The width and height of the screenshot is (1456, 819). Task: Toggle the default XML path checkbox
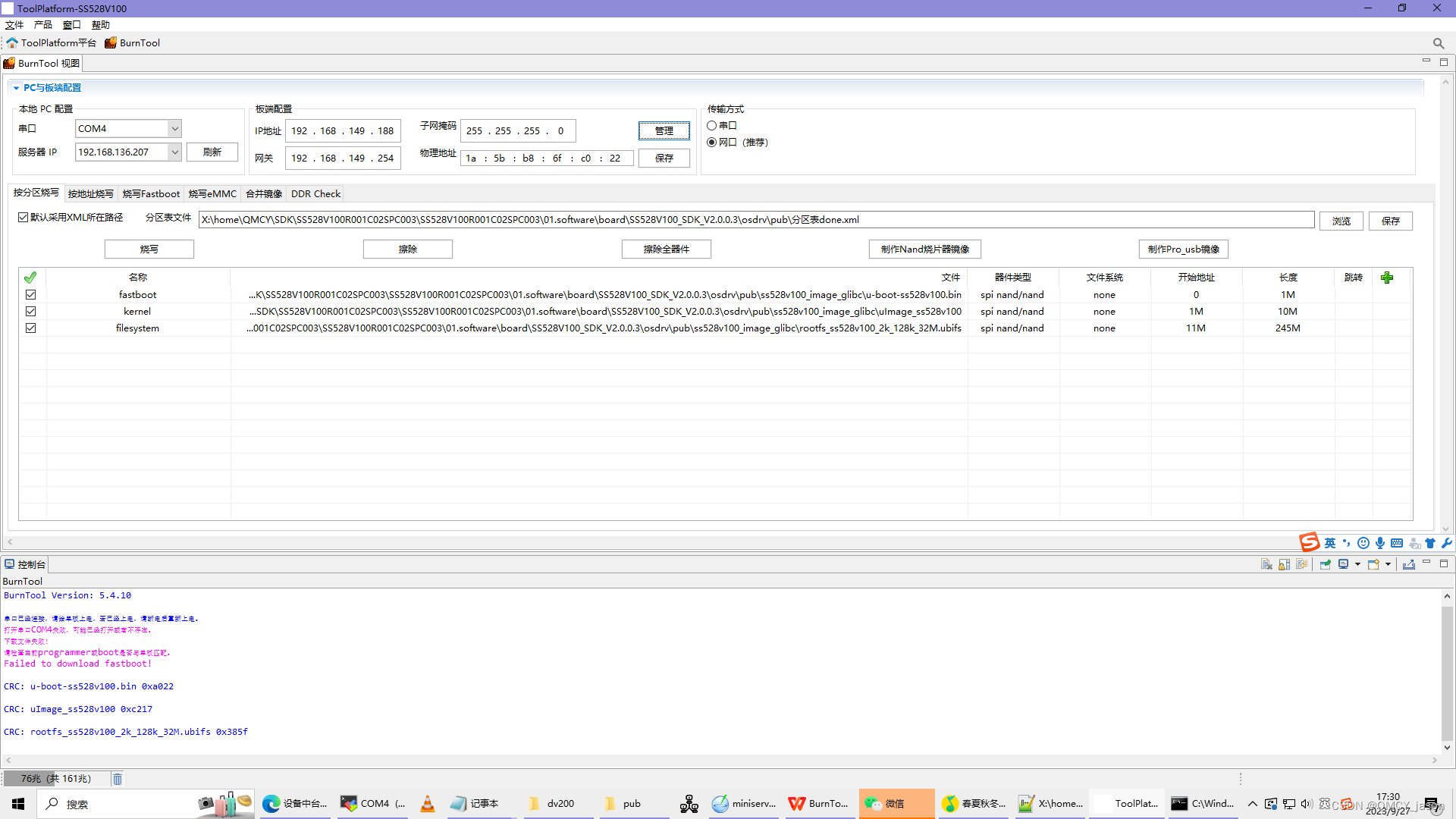click(x=24, y=218)
